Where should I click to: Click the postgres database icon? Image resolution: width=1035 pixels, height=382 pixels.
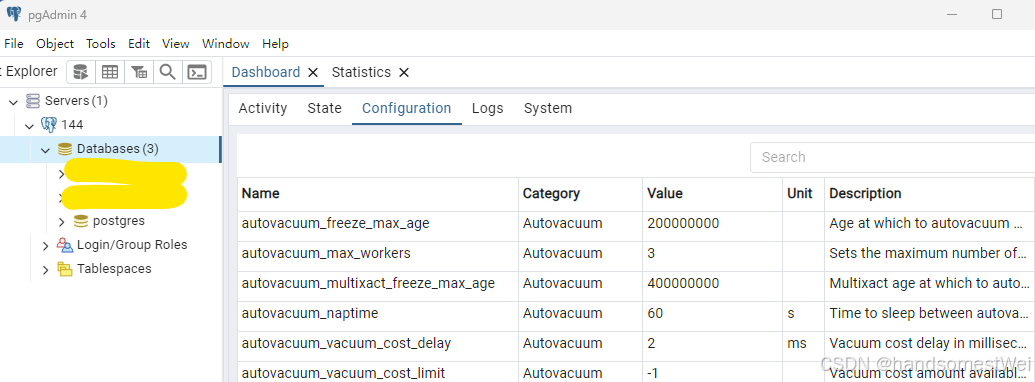pyautogui.click(x=81, y=220)
